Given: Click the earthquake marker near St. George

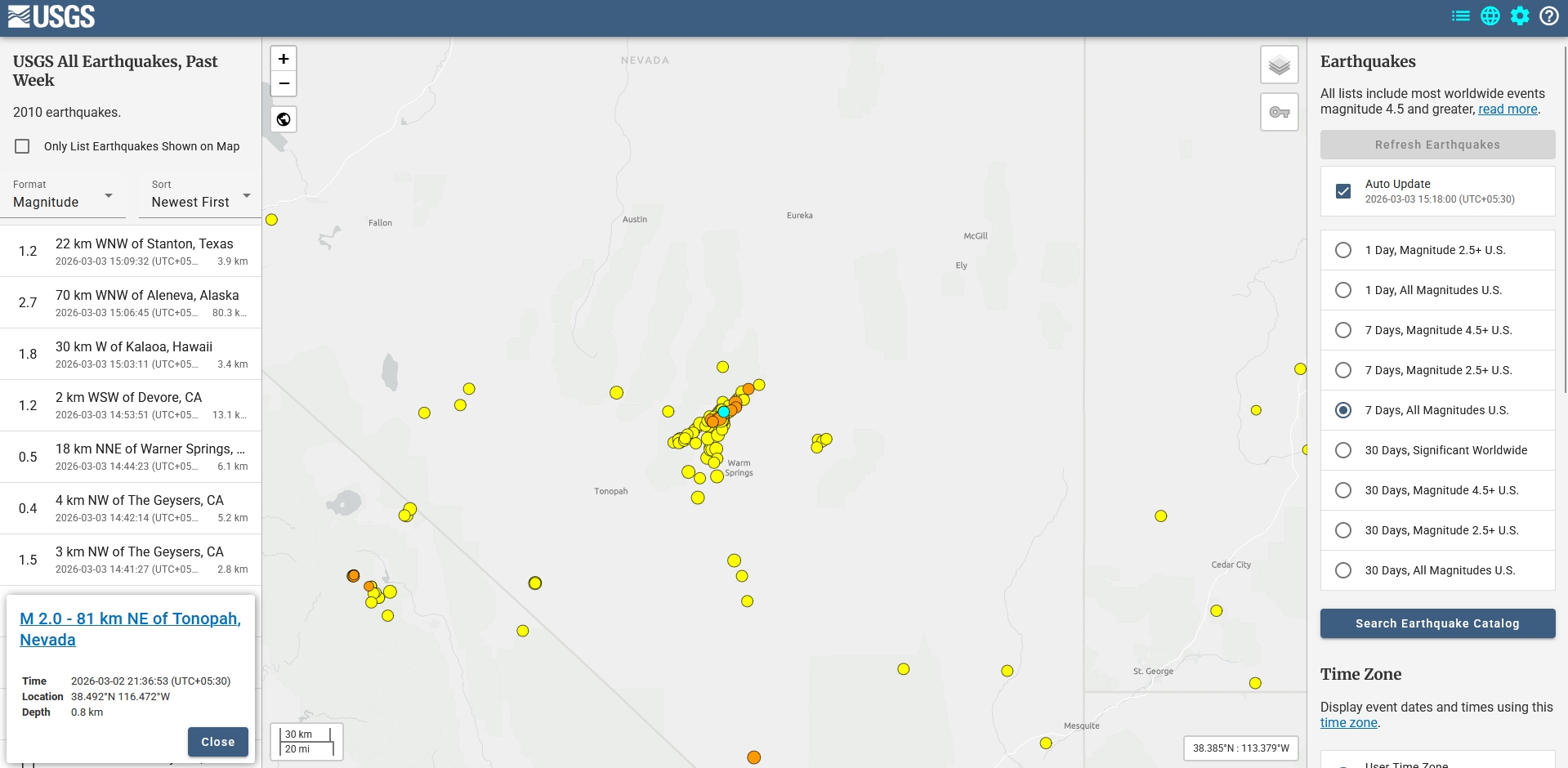Looking at the screenshot, I should pyautogui.click(x=1255, y=683).
